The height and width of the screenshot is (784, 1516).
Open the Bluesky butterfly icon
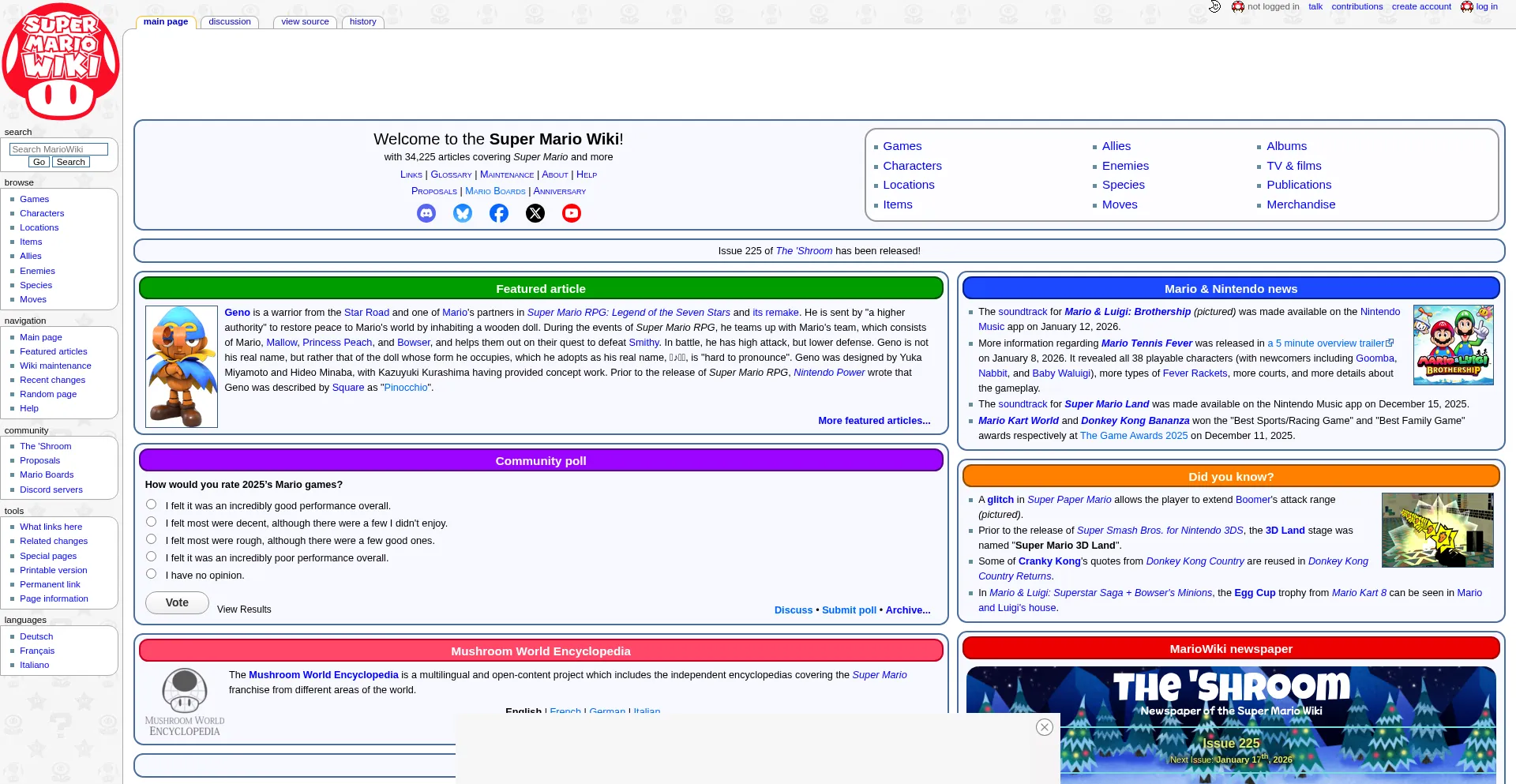(463, 213)
